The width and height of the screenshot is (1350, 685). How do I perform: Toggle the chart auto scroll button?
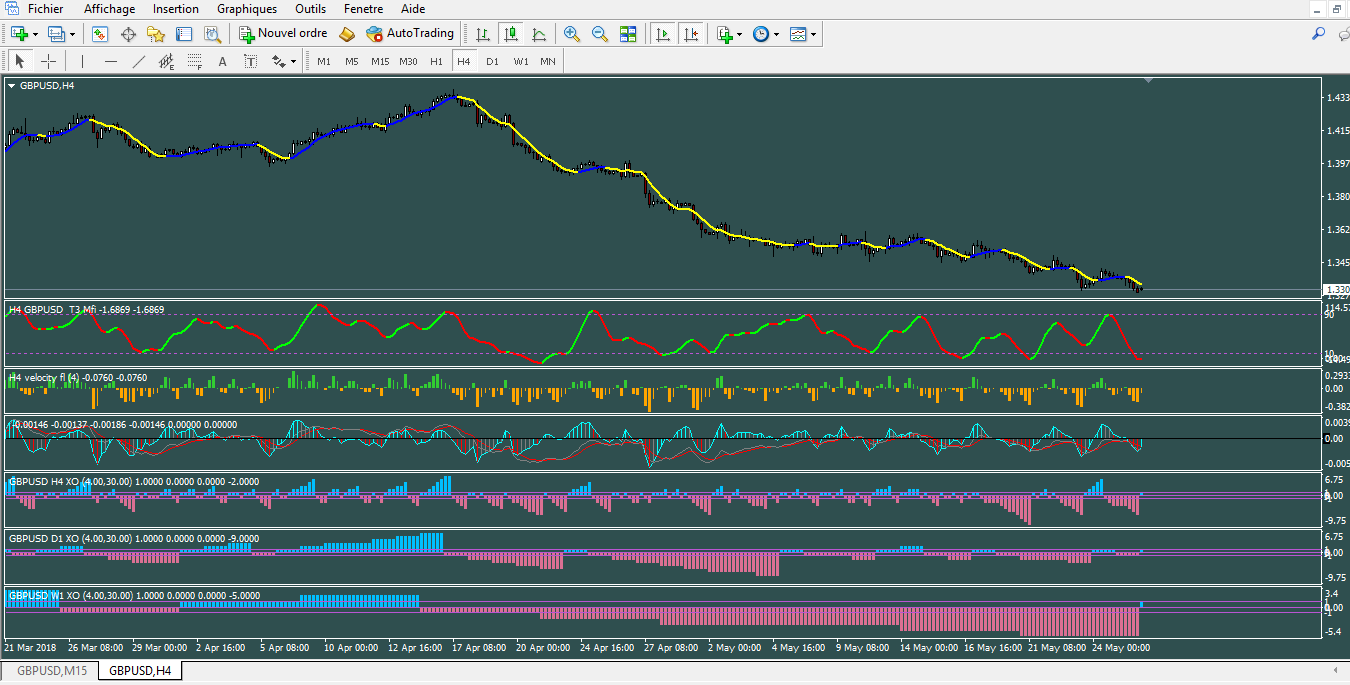coord(662,34)
